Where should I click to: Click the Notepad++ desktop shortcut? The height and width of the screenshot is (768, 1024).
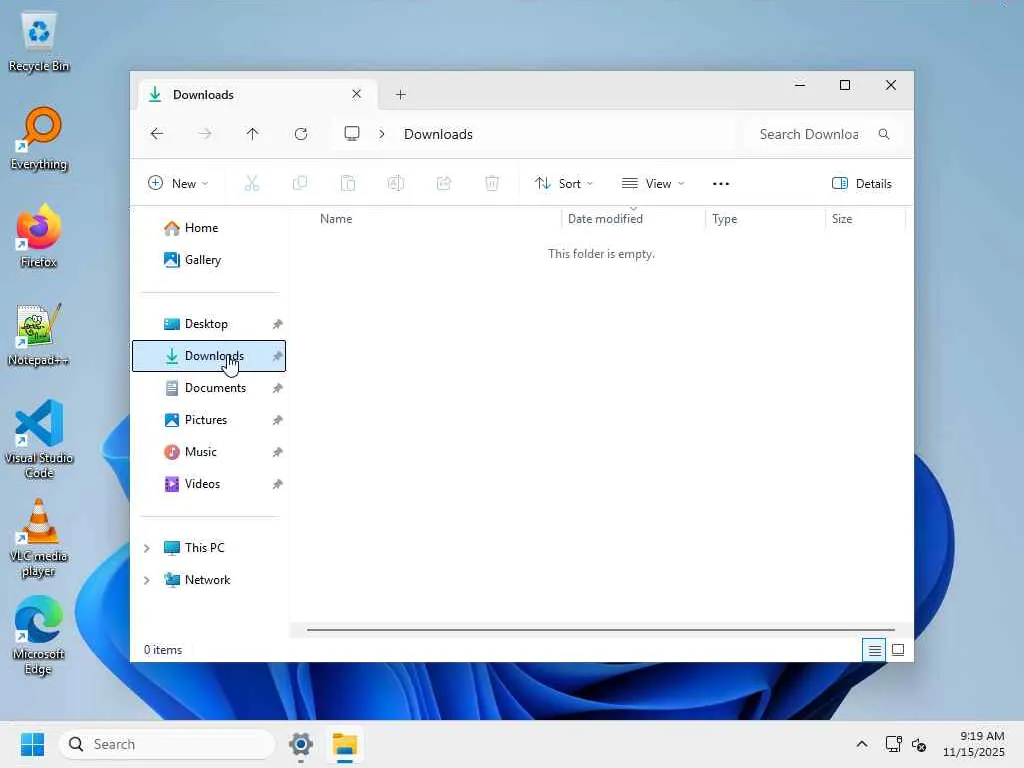39,335
